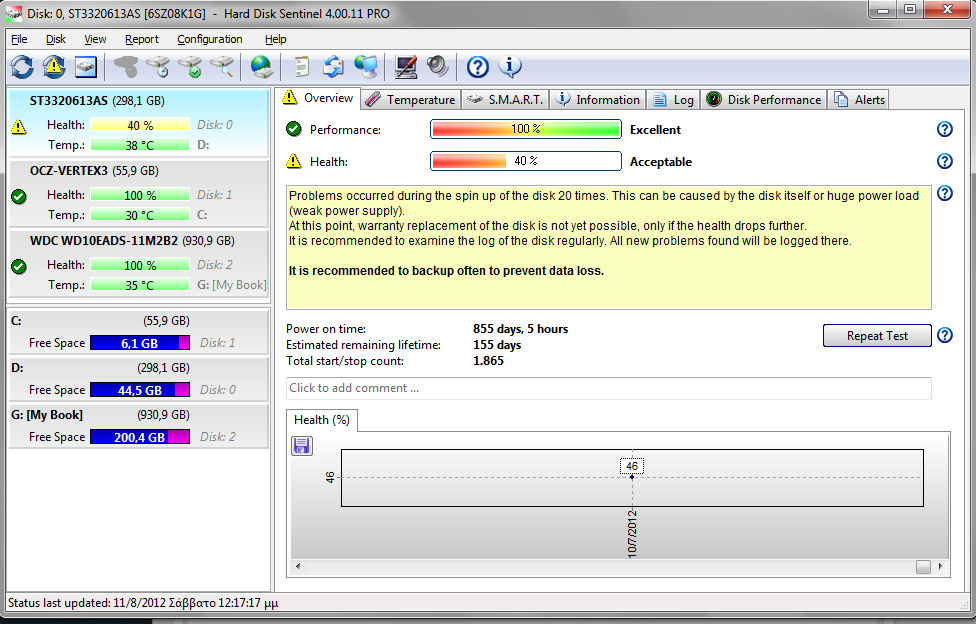Click the 46 data point on health graph
The height and width of the screenshot is (624, 976).
pyautogui.click(x=632, y=477)
